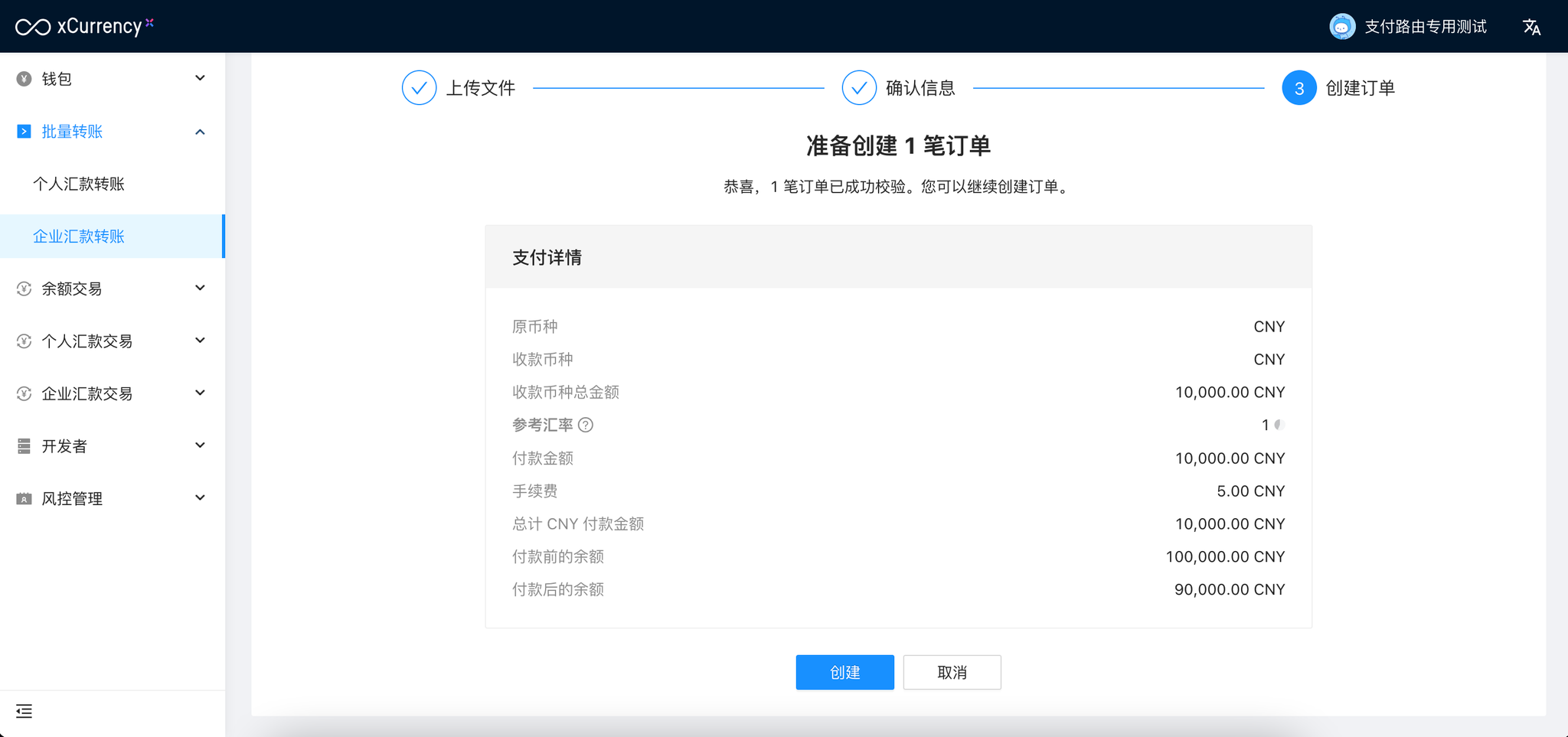Click step 3 创建订单 circle
Image resolution: width=1568 pixels, height=737 pixels.
tap(1298, 88)
